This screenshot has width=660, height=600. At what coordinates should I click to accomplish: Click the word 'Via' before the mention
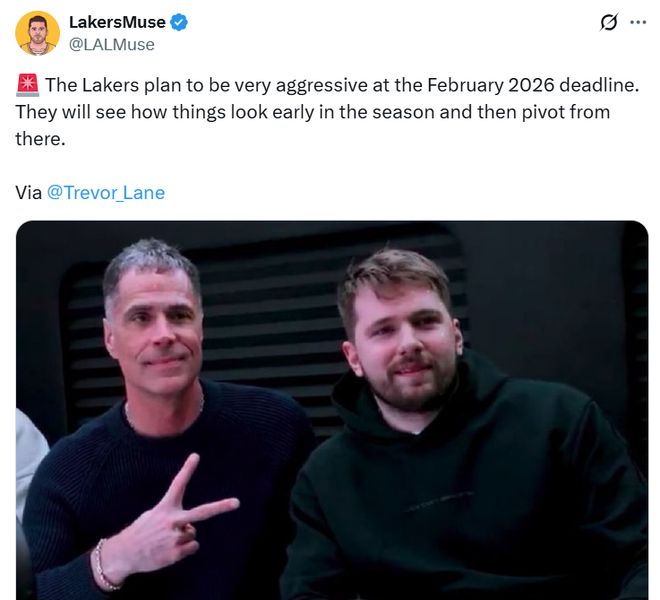coord(29,193)
